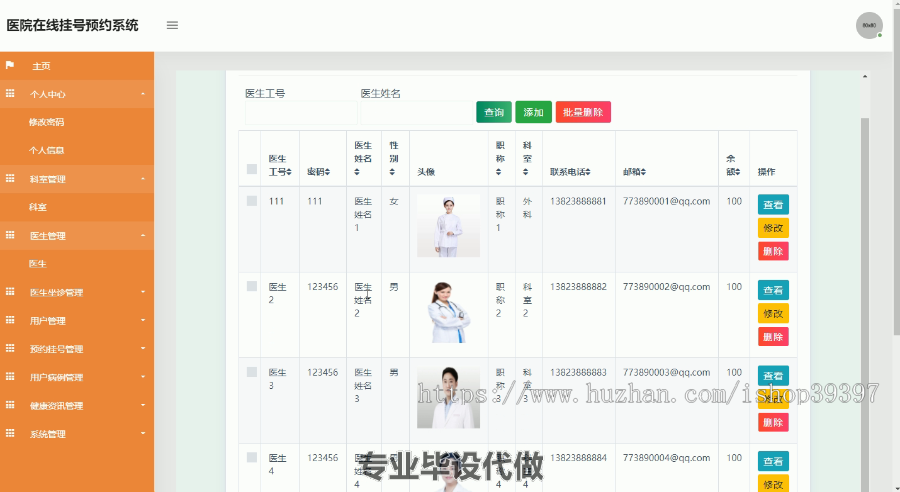900x492 pixels.
Task: Collapse the 科室管理 menu arrow
Action: pyautogui.click(x=143, y=179)
